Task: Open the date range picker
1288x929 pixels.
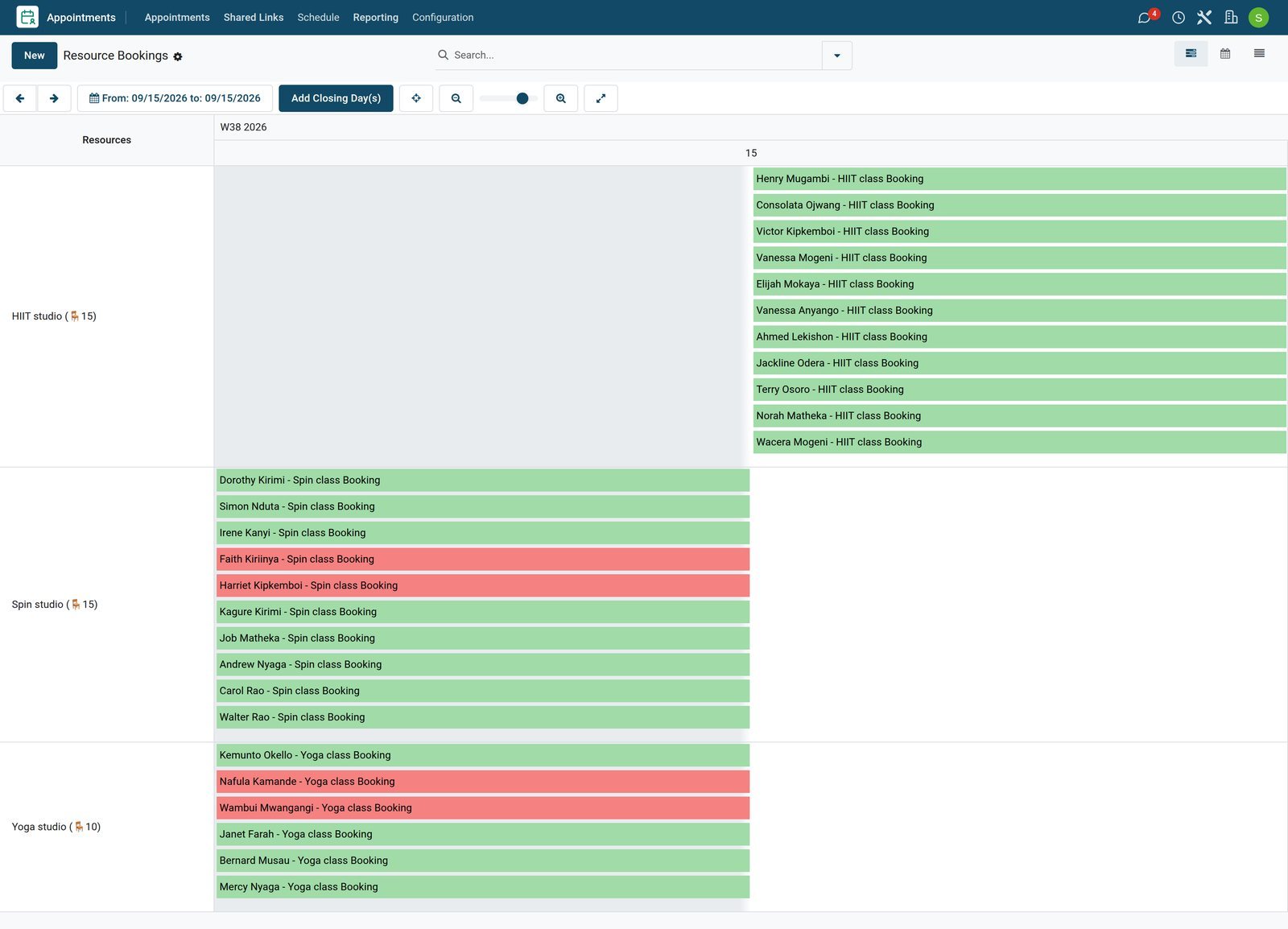Action: point(175,98)
